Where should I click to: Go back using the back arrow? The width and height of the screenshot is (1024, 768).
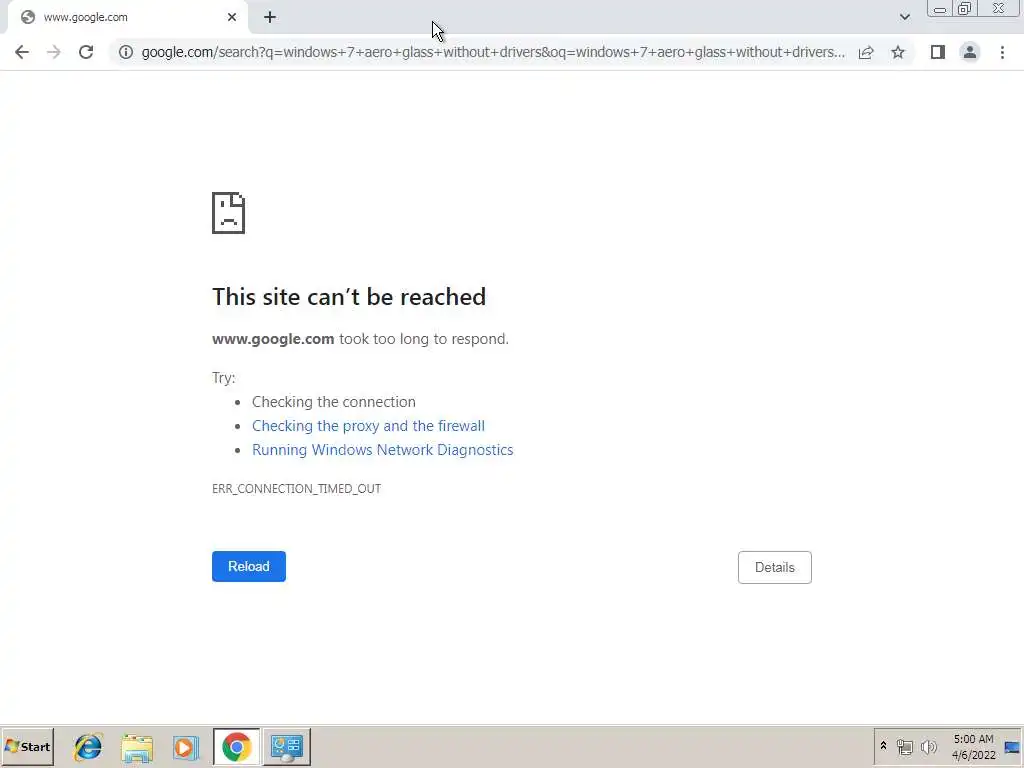[22, 52]
